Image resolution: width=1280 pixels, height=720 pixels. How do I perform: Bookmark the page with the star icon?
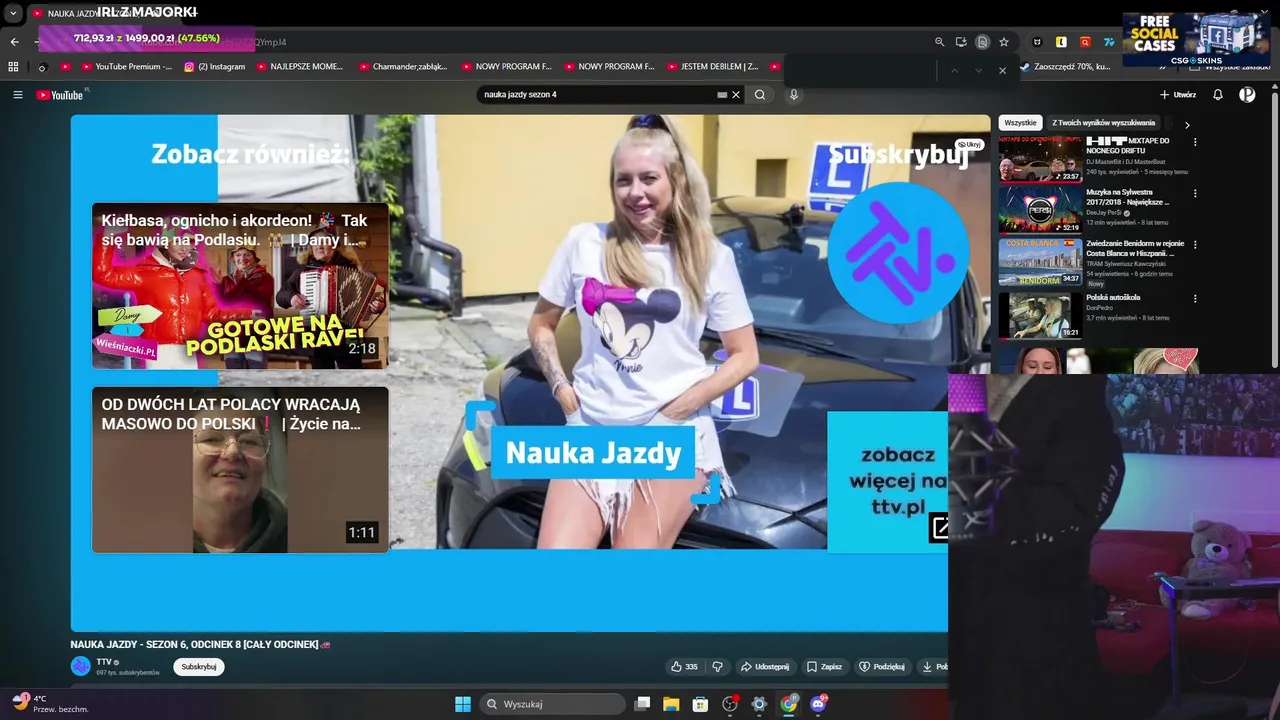click(x=1004, y=42)
